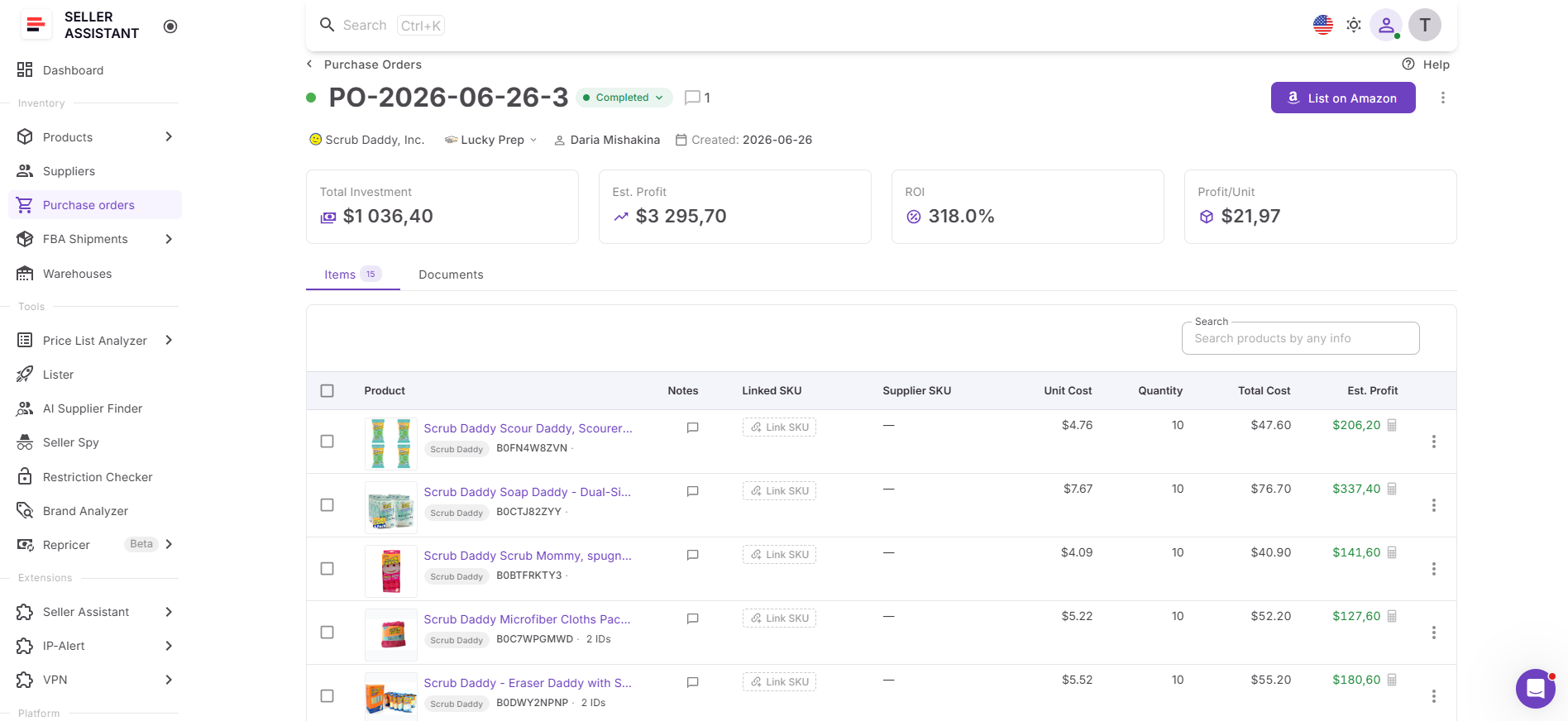Click the Price List Analyzer icon
The image size is (1568, 721).
[x=26, y=340]
